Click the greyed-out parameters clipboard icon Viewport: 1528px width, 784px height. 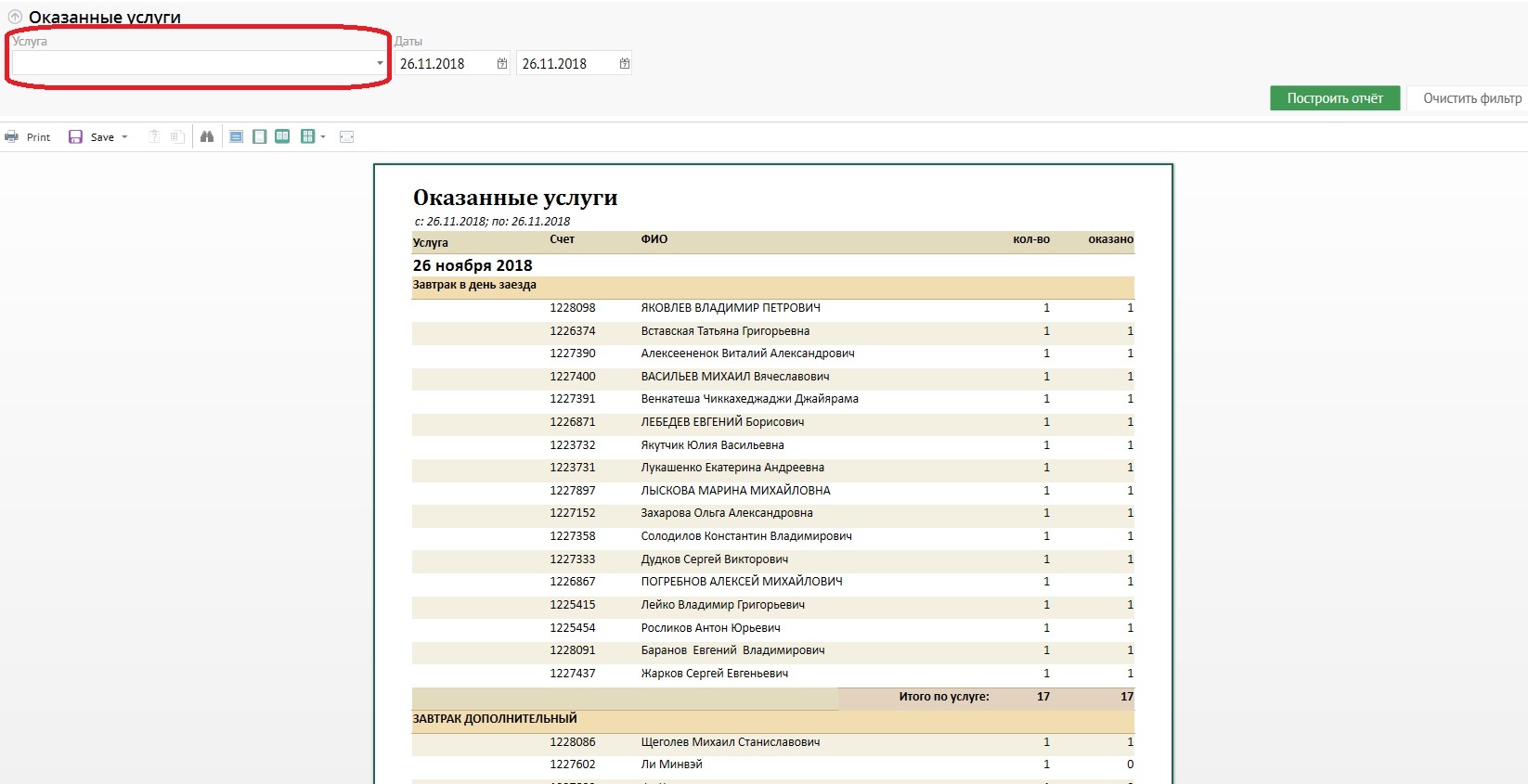(x=154, y=137)
